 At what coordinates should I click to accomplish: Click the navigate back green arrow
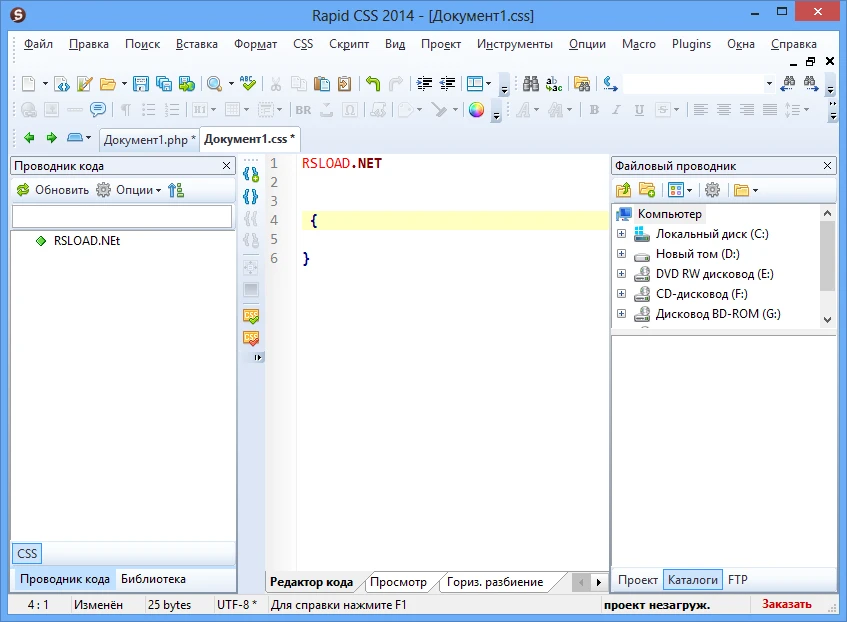click(x=27, y=138)
